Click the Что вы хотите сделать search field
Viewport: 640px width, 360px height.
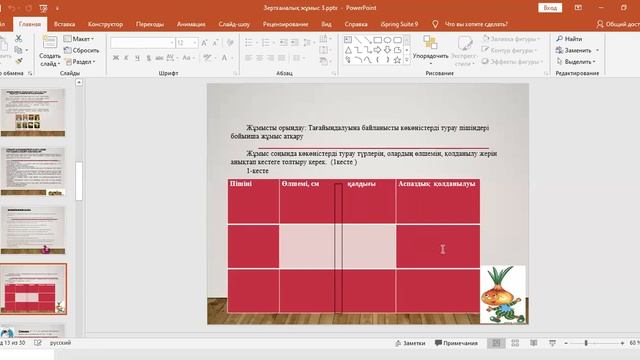(476, 24)
